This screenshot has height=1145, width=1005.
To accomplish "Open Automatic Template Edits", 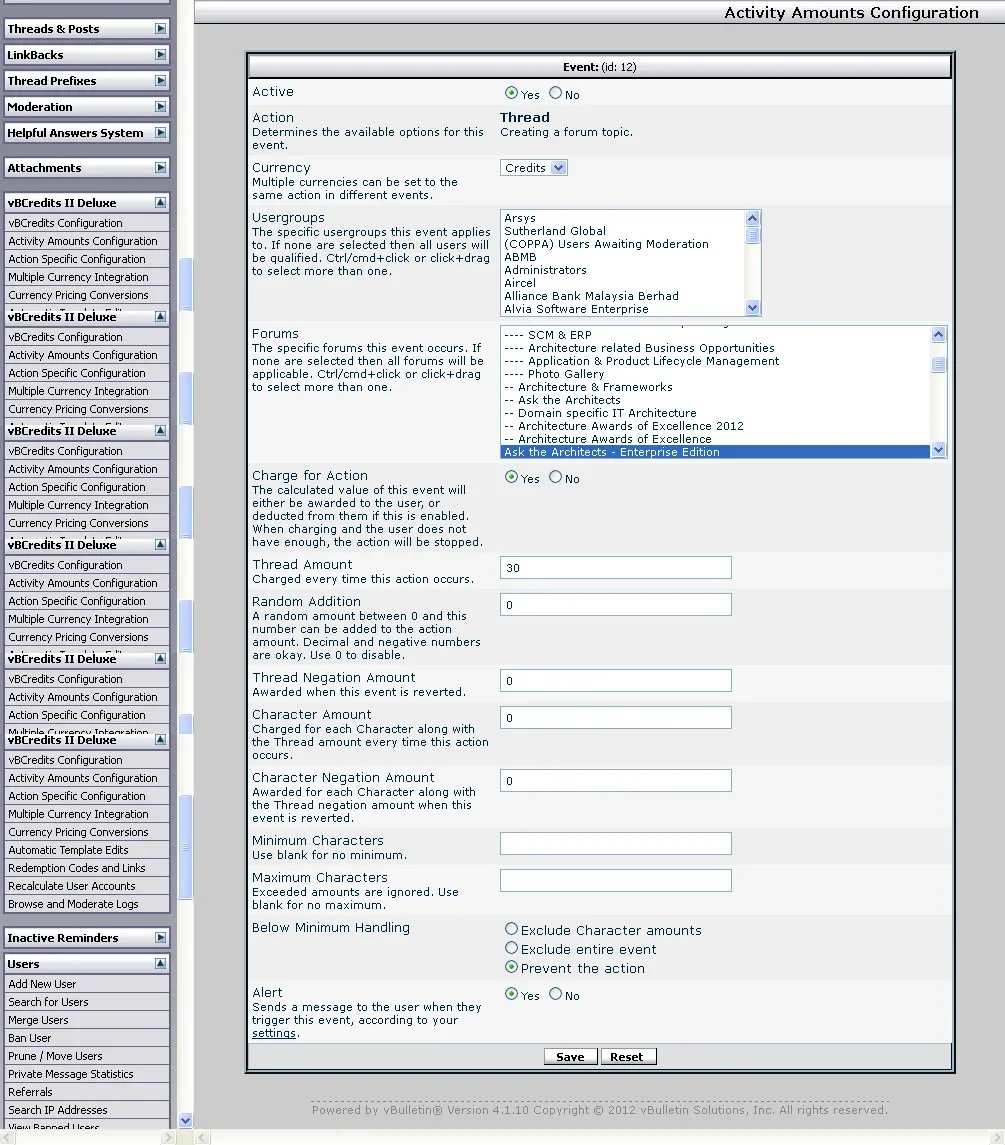I will click(69, 850).
